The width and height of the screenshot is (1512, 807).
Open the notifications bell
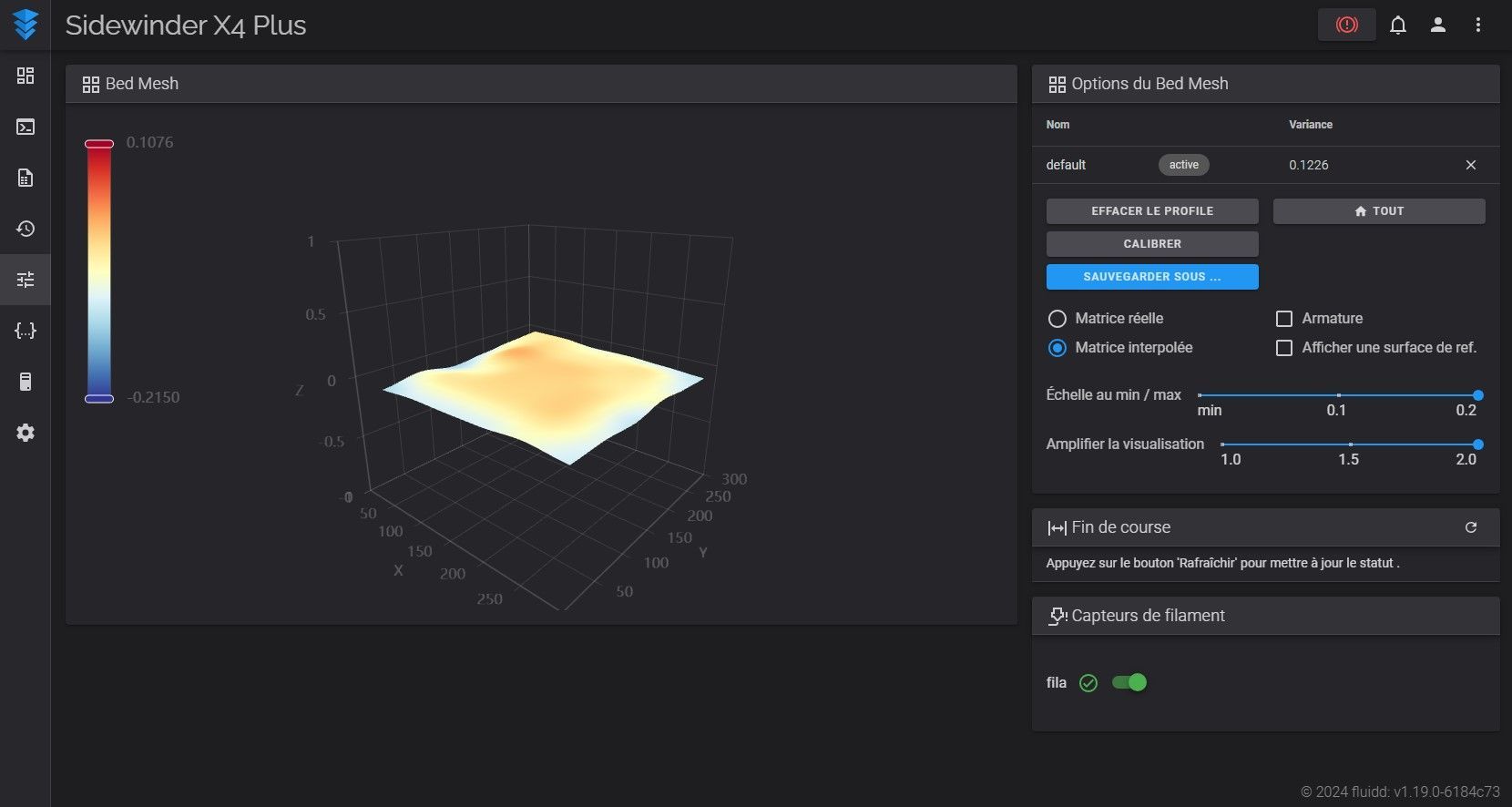1398,25
